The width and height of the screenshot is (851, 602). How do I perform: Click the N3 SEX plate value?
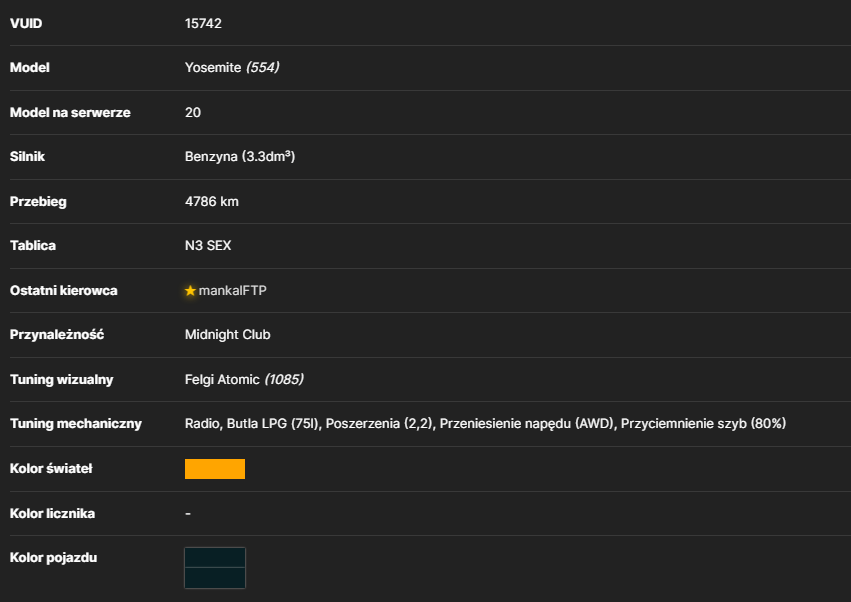pyautogui.click(x=208, y=245)
